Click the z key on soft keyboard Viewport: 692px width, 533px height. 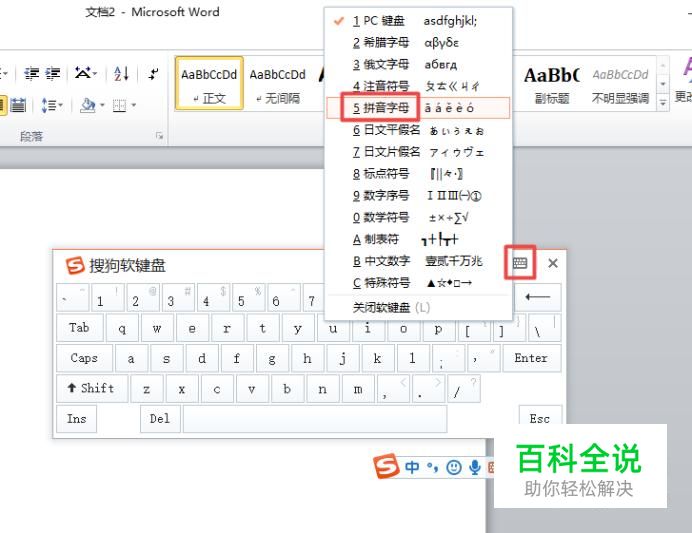(x=147, y=388)
